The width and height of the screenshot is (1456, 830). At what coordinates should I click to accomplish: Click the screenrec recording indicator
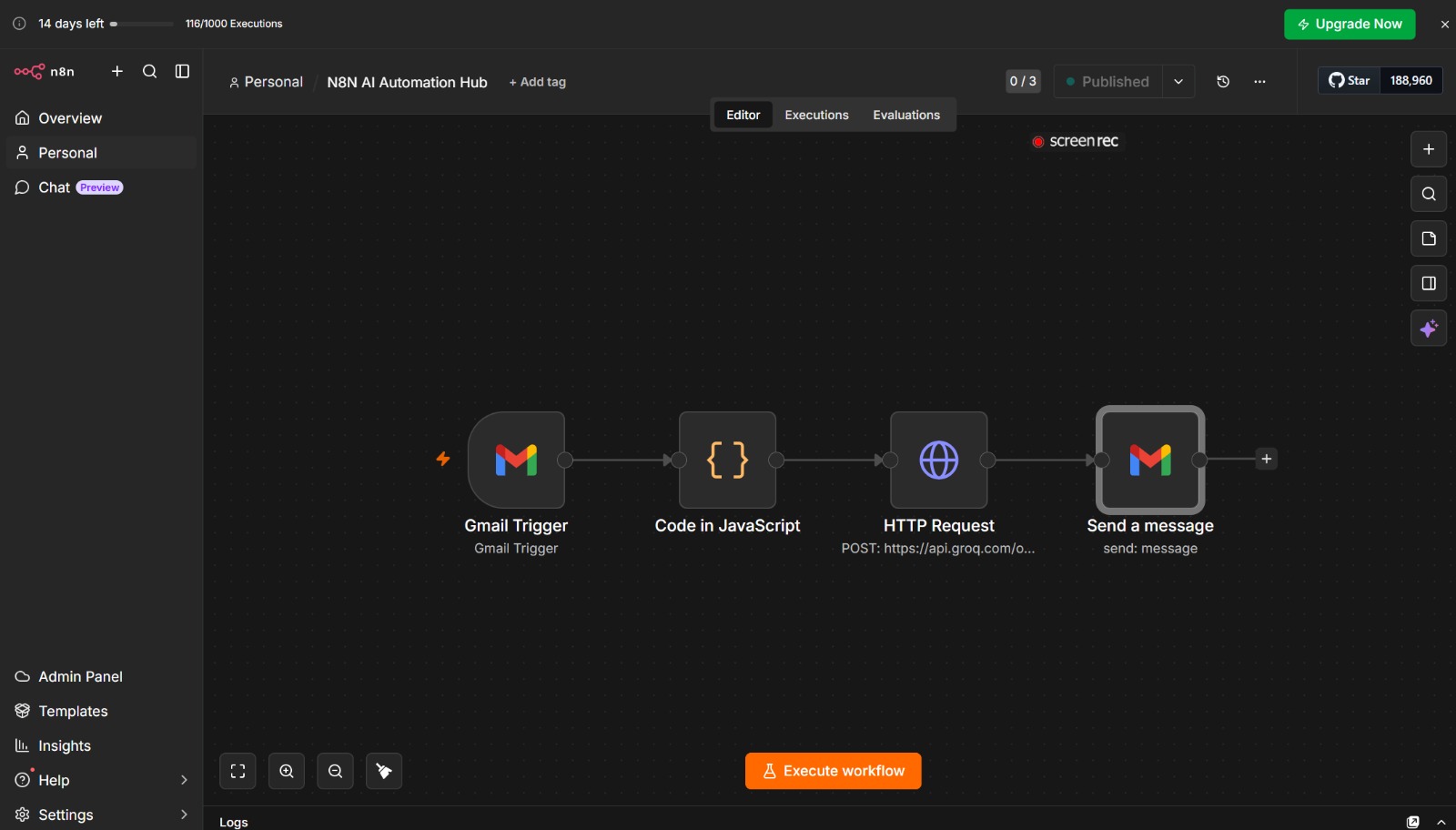1076,141
